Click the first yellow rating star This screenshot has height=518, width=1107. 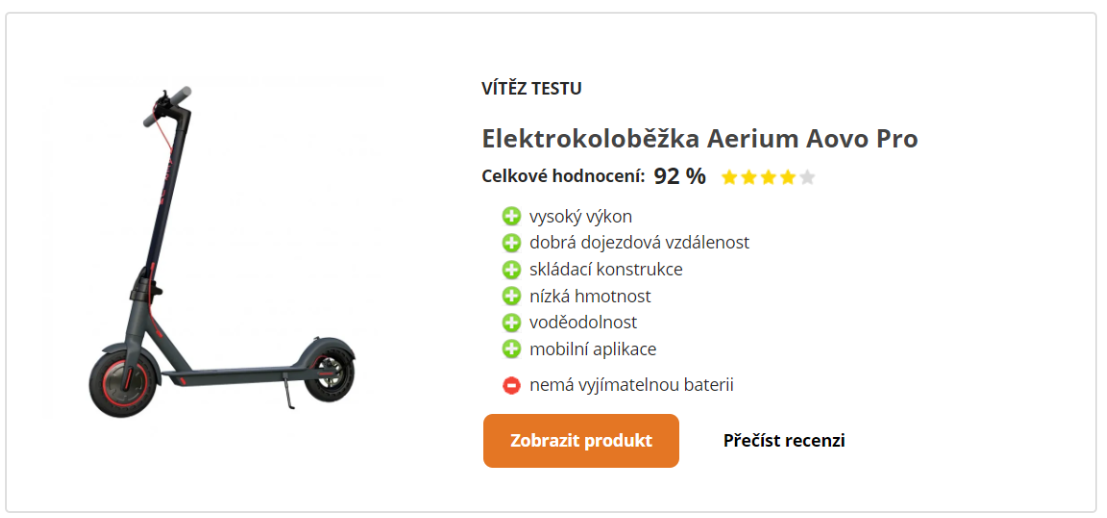[729, 178]
